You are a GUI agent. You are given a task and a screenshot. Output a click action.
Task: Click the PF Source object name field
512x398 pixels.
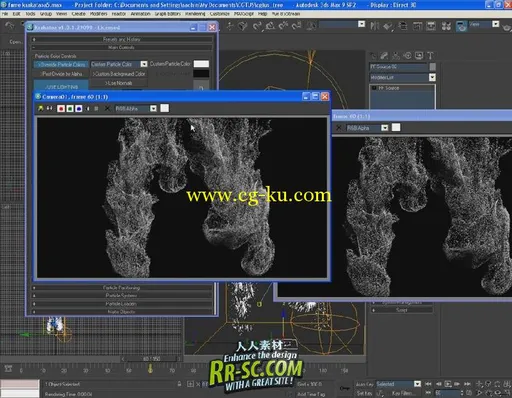pos(398,67)
